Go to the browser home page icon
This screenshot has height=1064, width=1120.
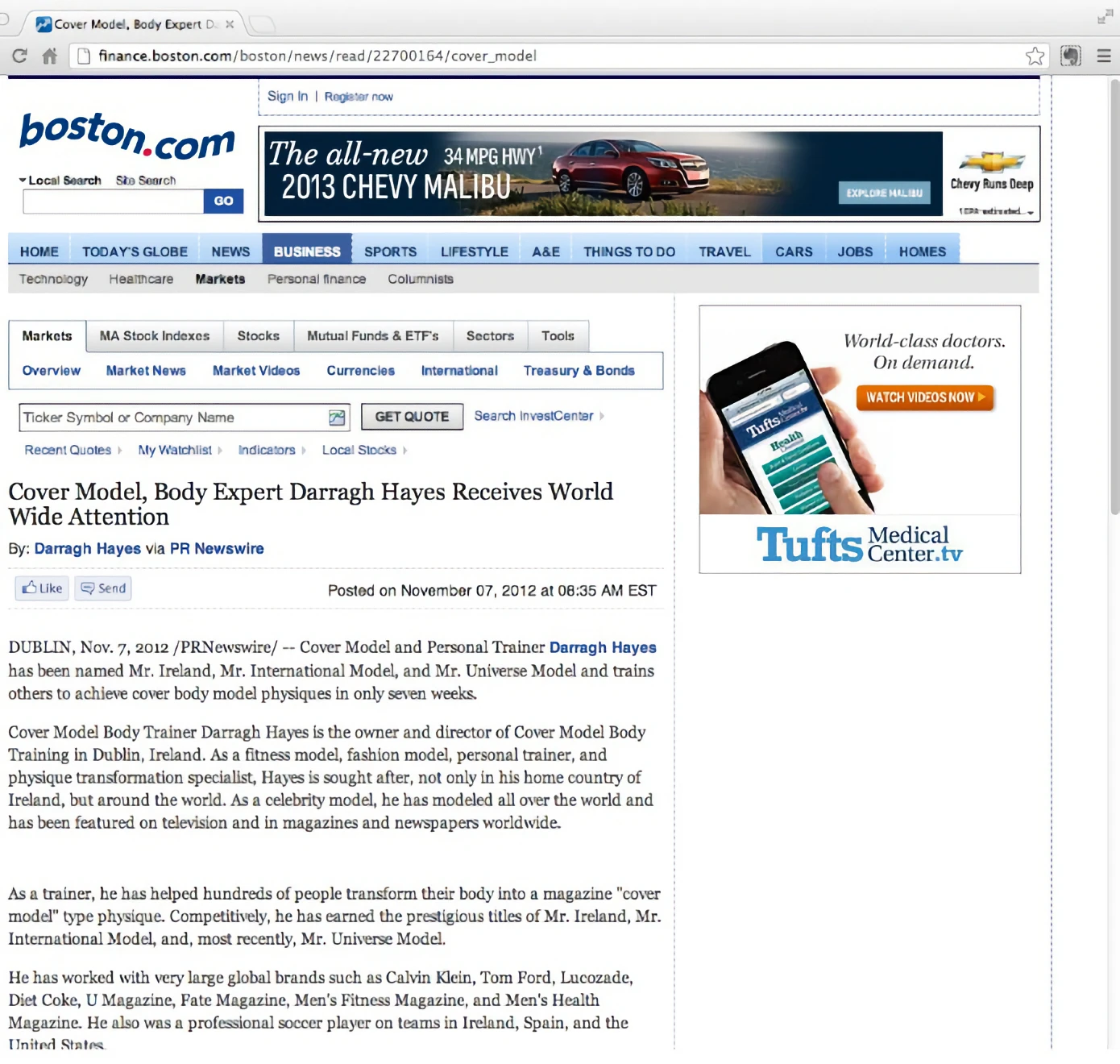click(x=50, y=56)
